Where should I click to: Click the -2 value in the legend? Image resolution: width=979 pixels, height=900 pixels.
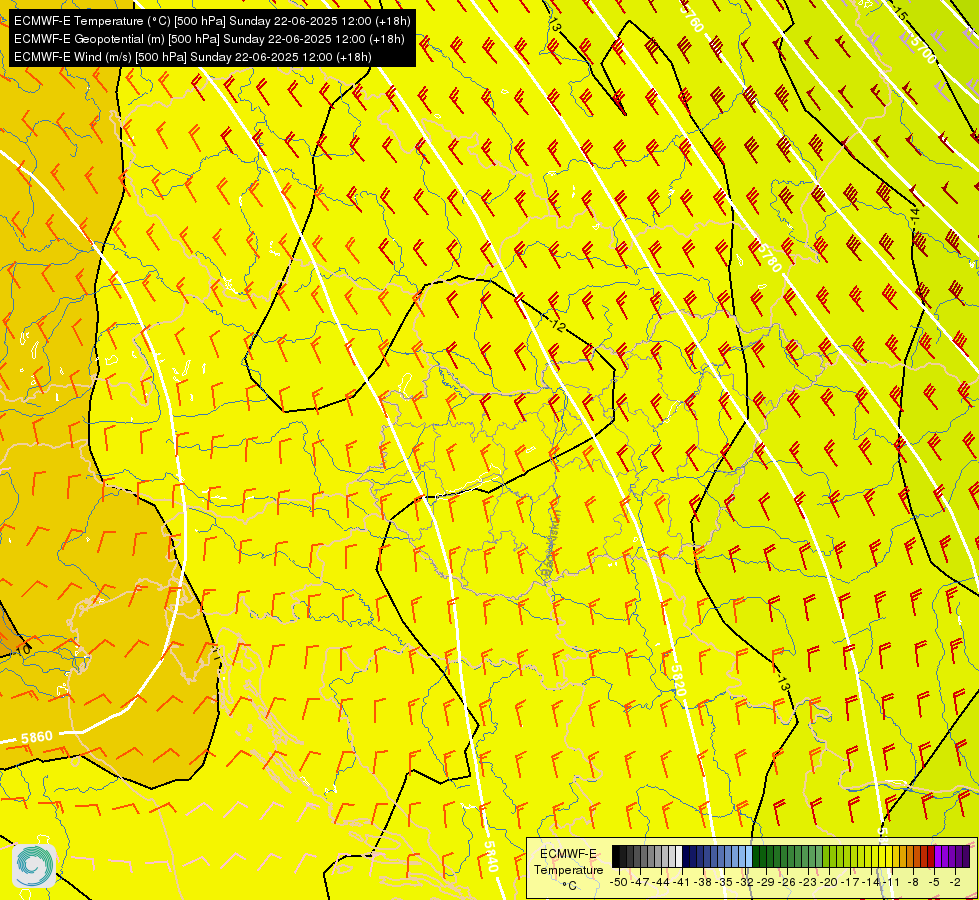click(x=955, y=883)
